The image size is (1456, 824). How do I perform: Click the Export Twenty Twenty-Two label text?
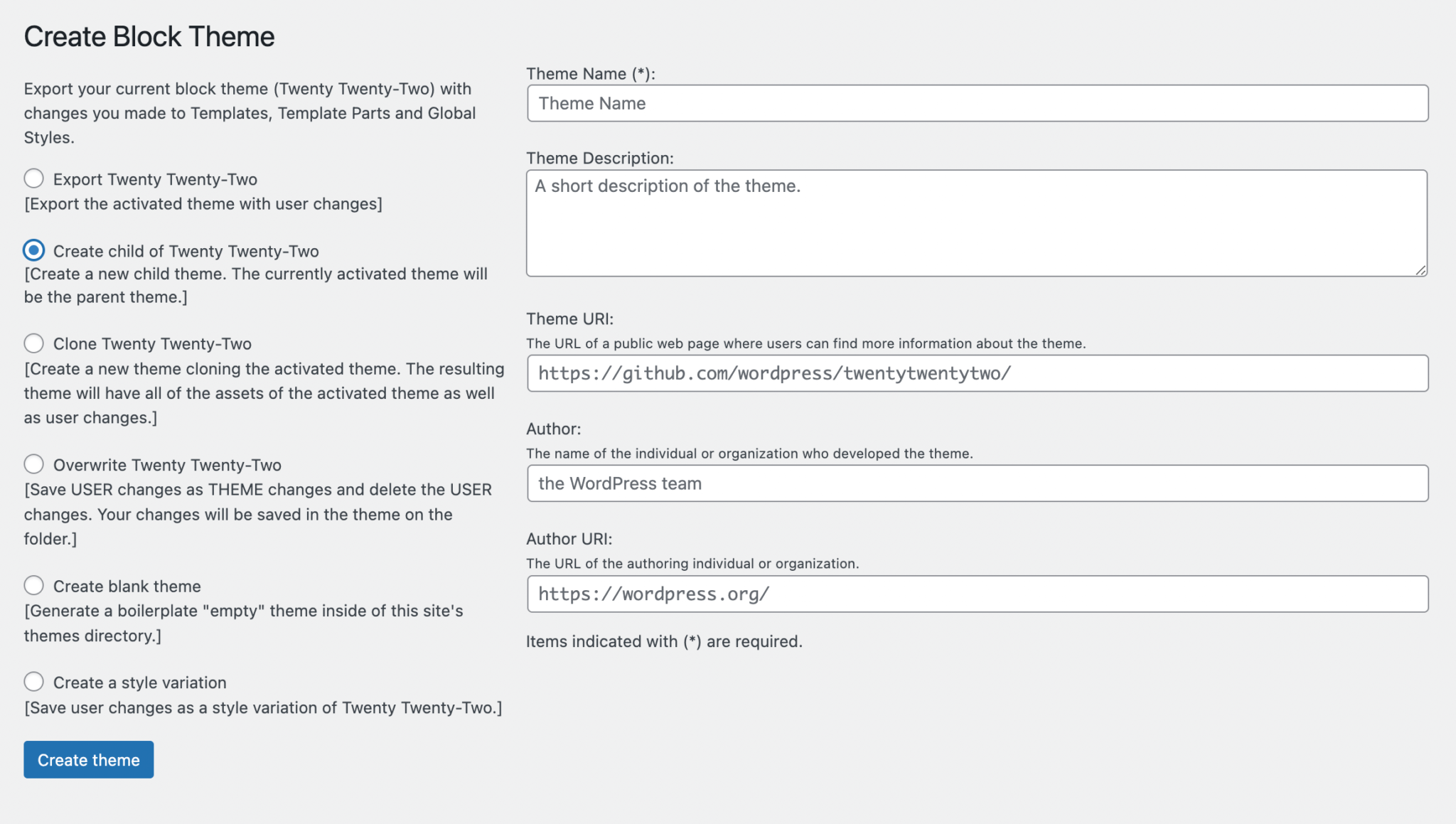pos(155,180)
